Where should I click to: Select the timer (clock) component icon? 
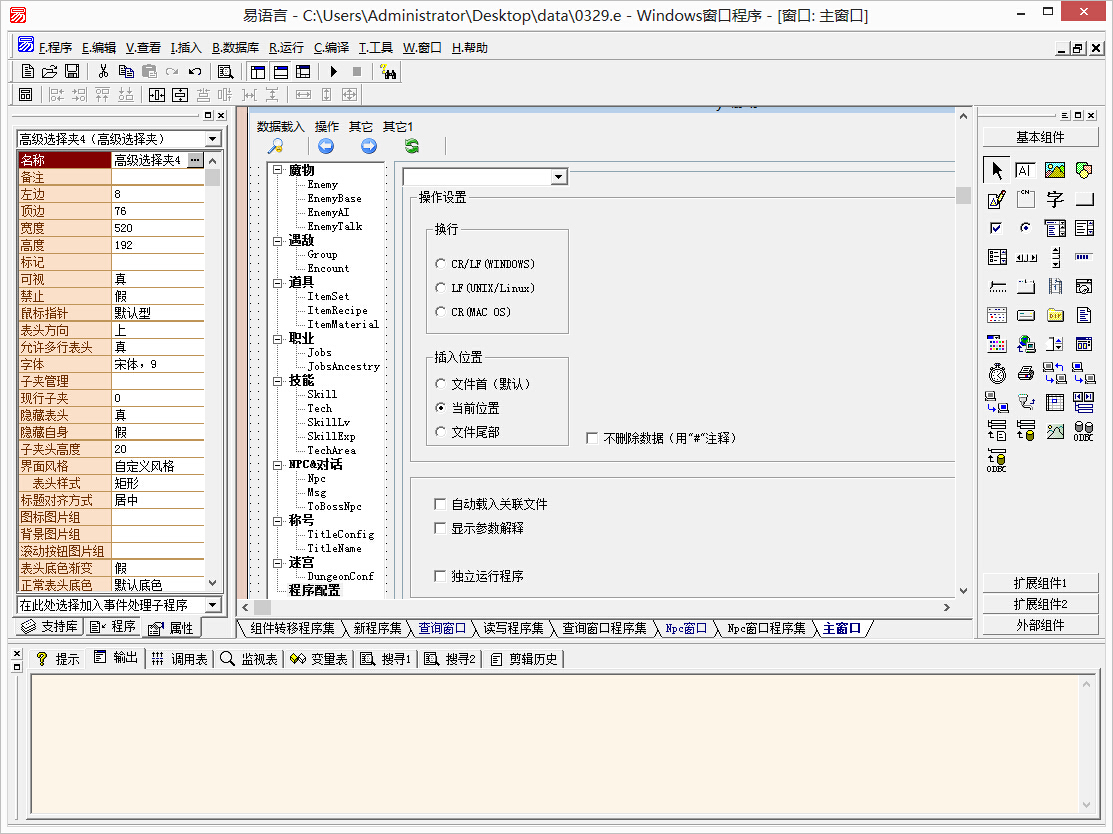pos(997,374)
